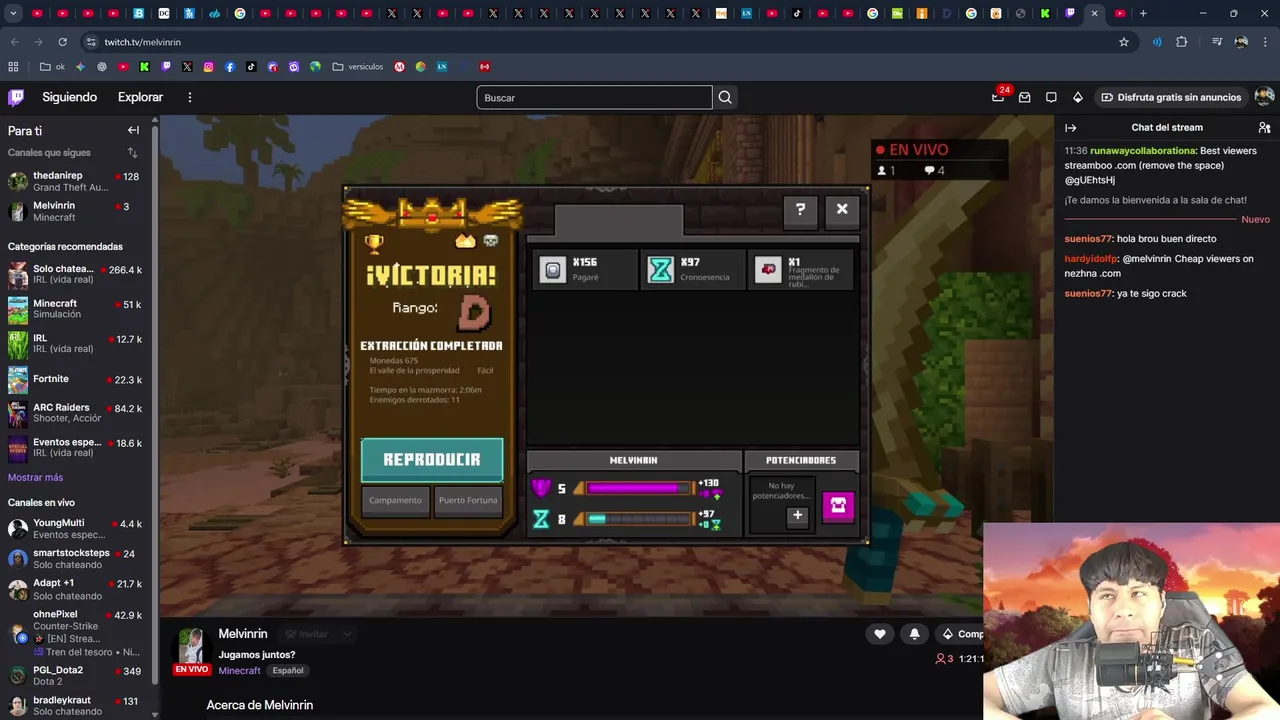Open PGL_Dota2 live channel
1280x720 pixels.
pyautogui.click(x=76, y=675)
